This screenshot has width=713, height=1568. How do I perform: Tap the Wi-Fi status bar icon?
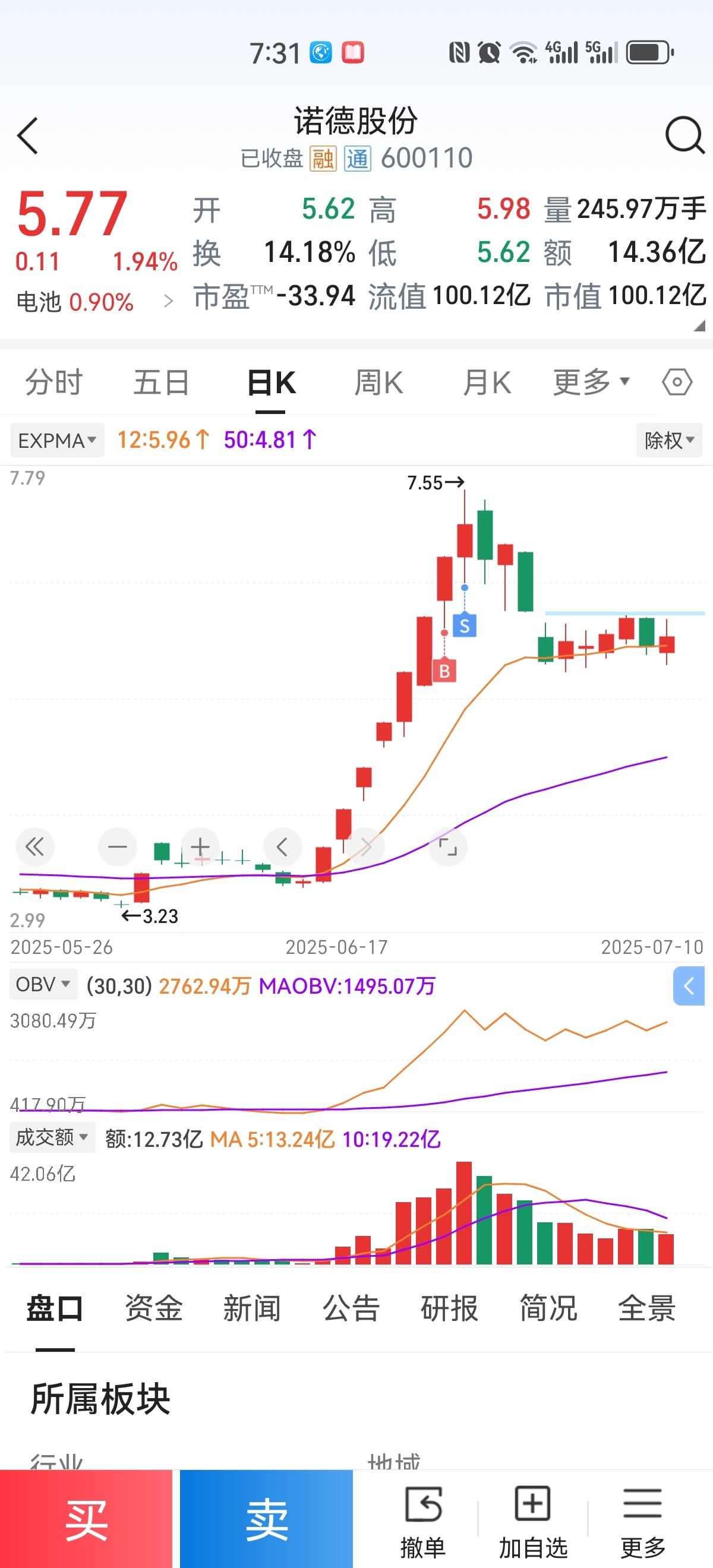523,52
